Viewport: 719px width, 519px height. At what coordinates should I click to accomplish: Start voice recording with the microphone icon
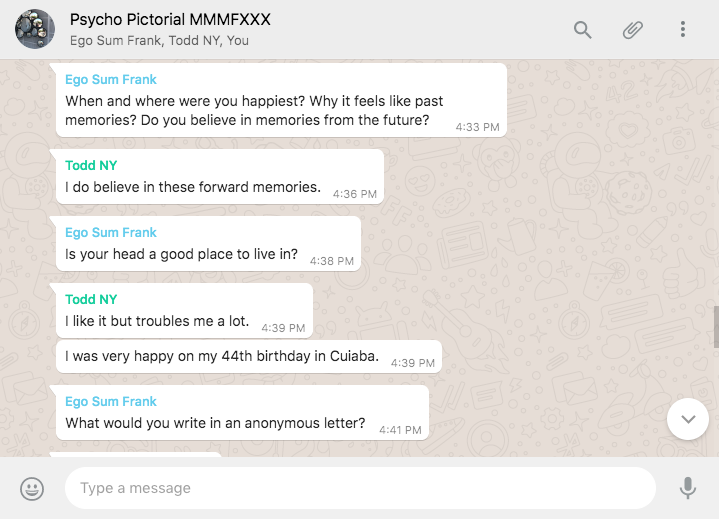point(688,488)
